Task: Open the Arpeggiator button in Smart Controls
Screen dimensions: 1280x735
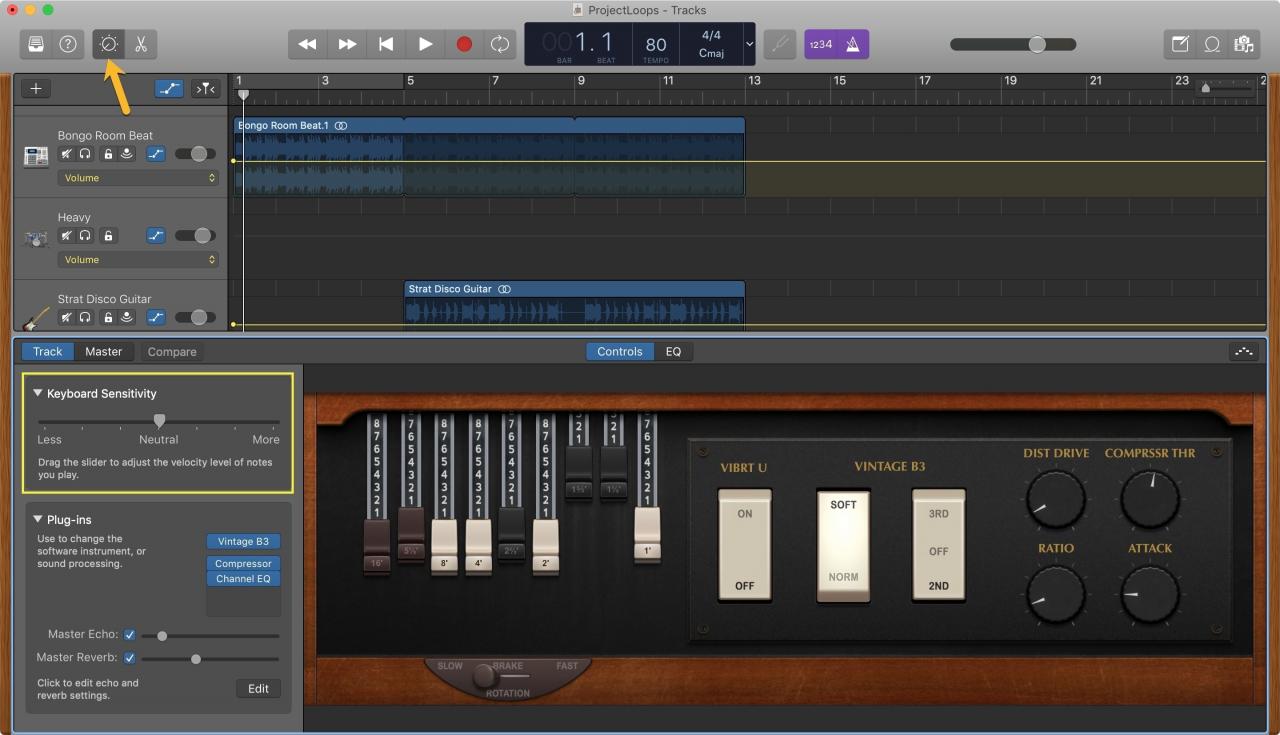Action: coord(1244,352)
